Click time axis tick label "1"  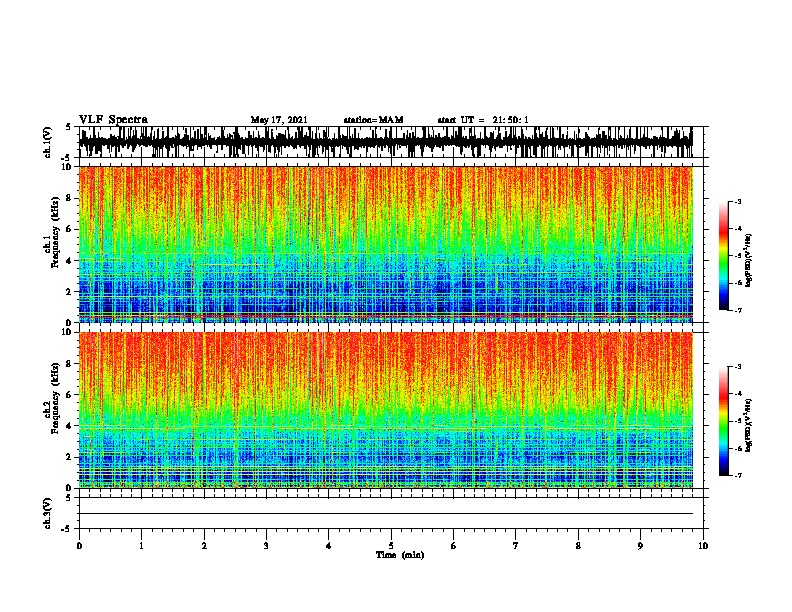pyautogui.click(x=141, y=545)
